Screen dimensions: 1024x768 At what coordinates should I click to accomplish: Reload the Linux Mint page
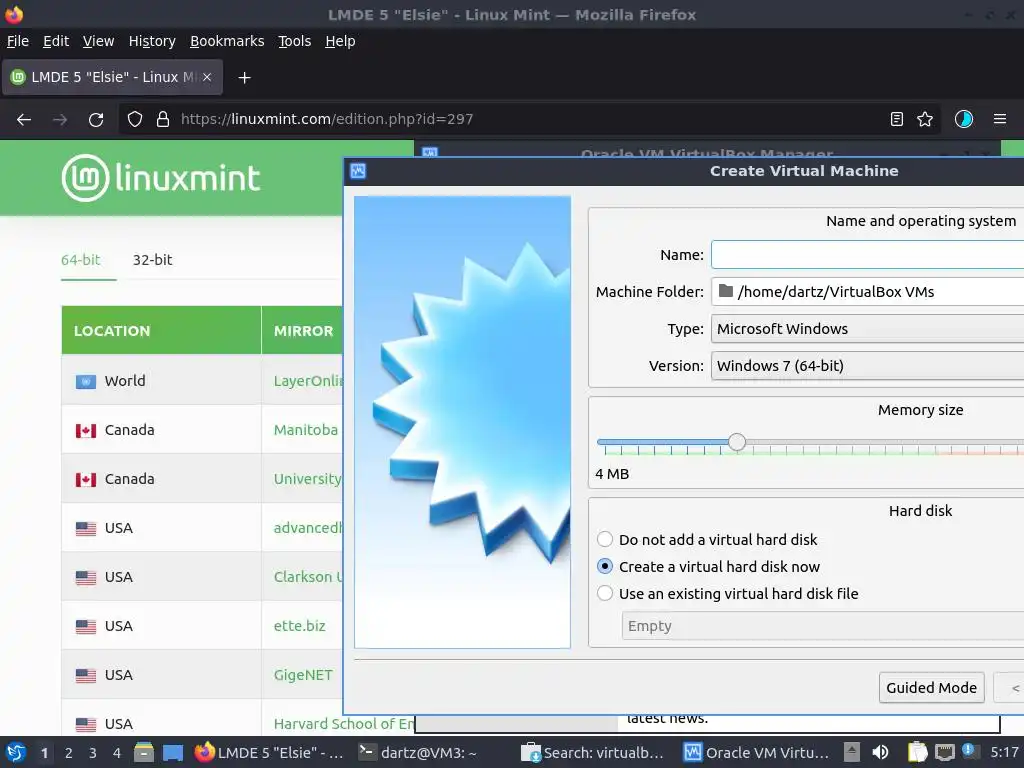point(96,119)
